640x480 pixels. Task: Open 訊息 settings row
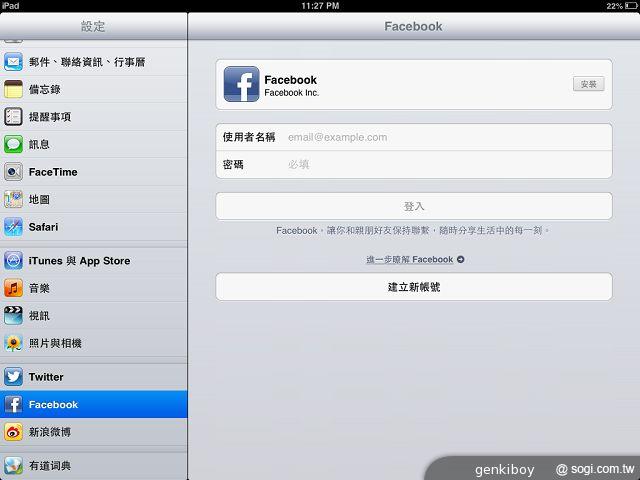tap(93, 144)
